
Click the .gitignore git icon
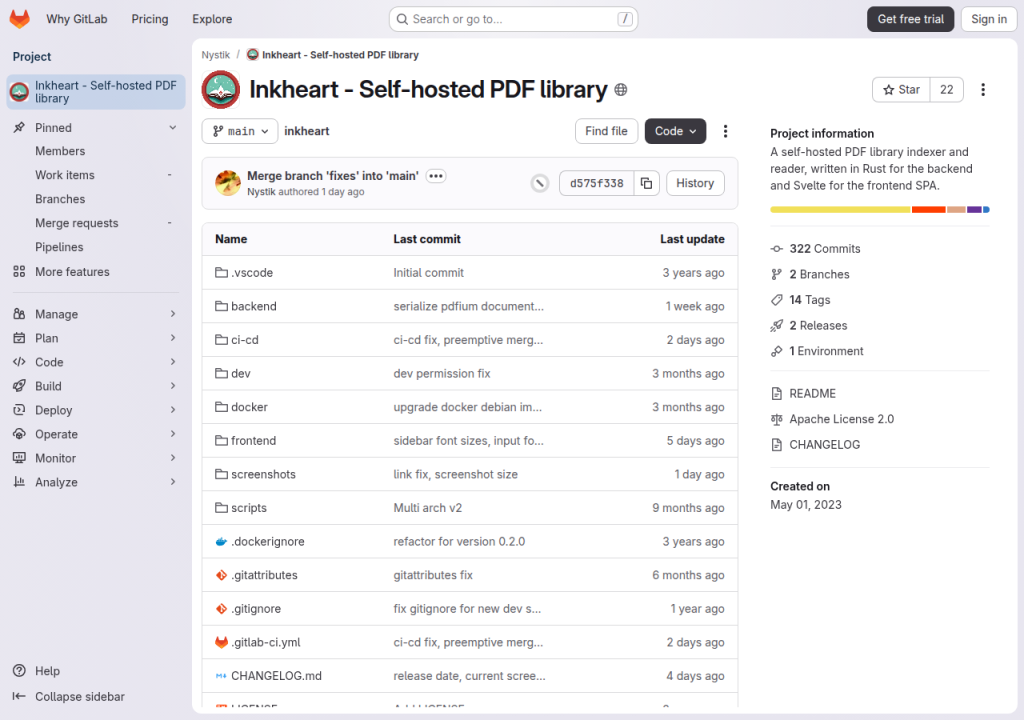[x=221, y=609]
